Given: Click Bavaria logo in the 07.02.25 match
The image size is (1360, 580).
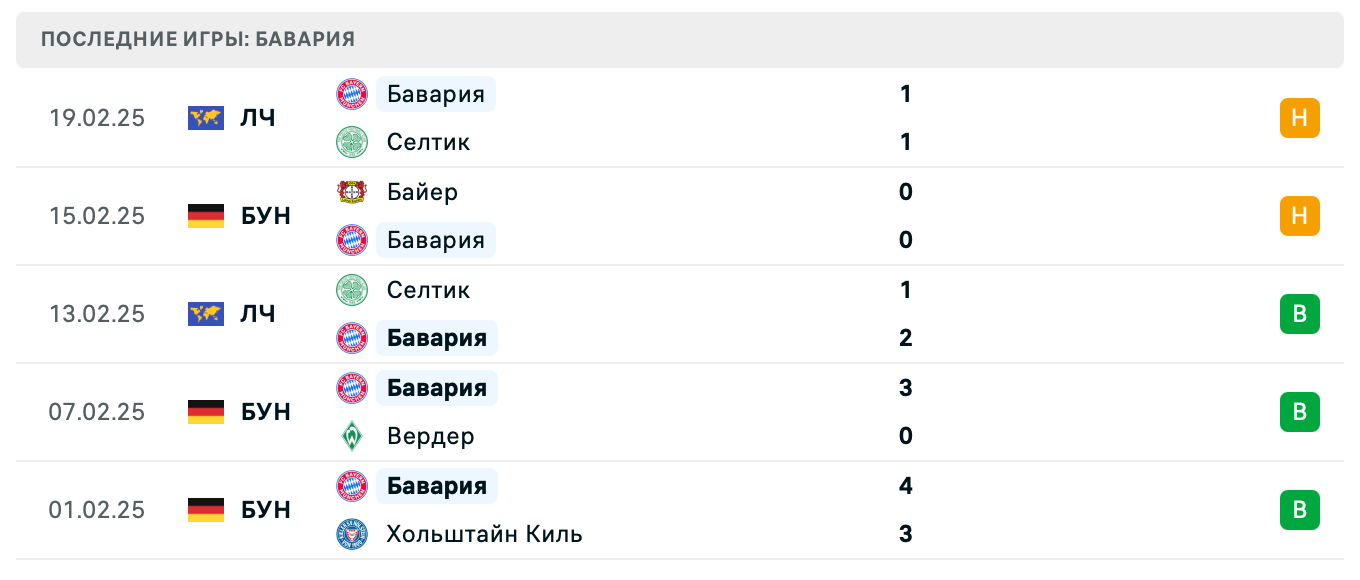Looking at the screenshot, I should point(352,388).
